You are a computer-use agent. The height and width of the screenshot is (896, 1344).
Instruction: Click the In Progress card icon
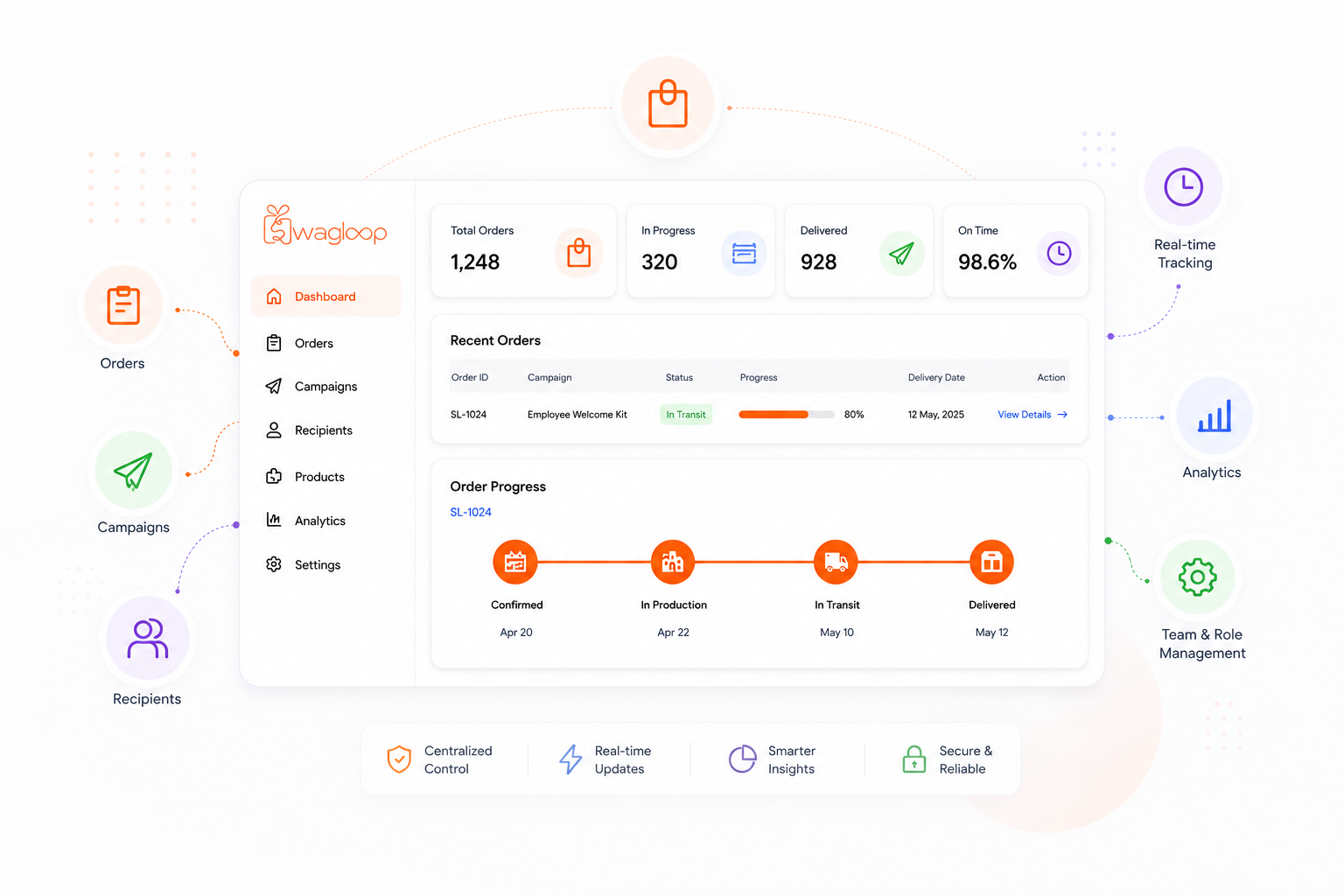[744, 253]
